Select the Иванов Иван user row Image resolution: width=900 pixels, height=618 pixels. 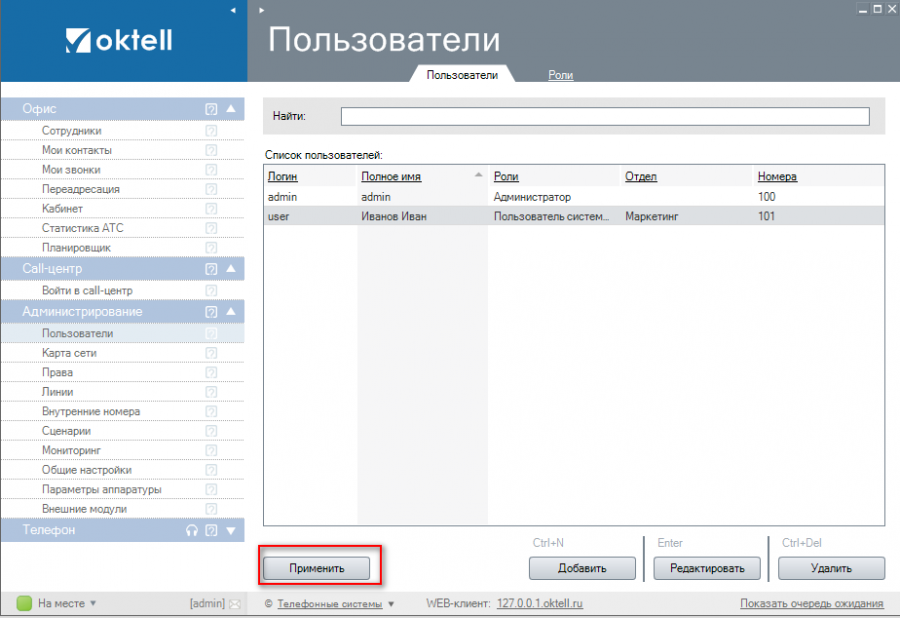coord(393,216)
